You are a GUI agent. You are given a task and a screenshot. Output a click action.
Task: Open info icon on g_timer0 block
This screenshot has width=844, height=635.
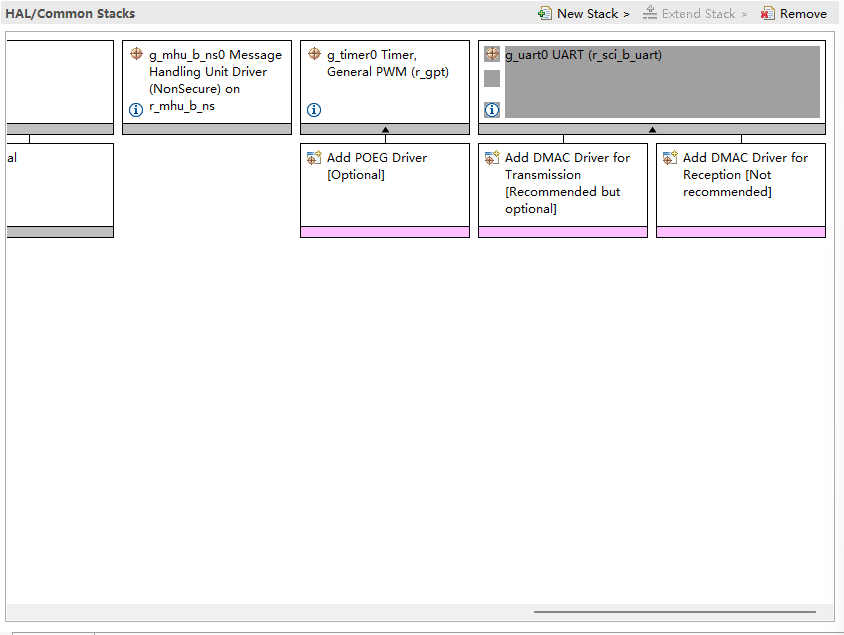pos(314,110)
